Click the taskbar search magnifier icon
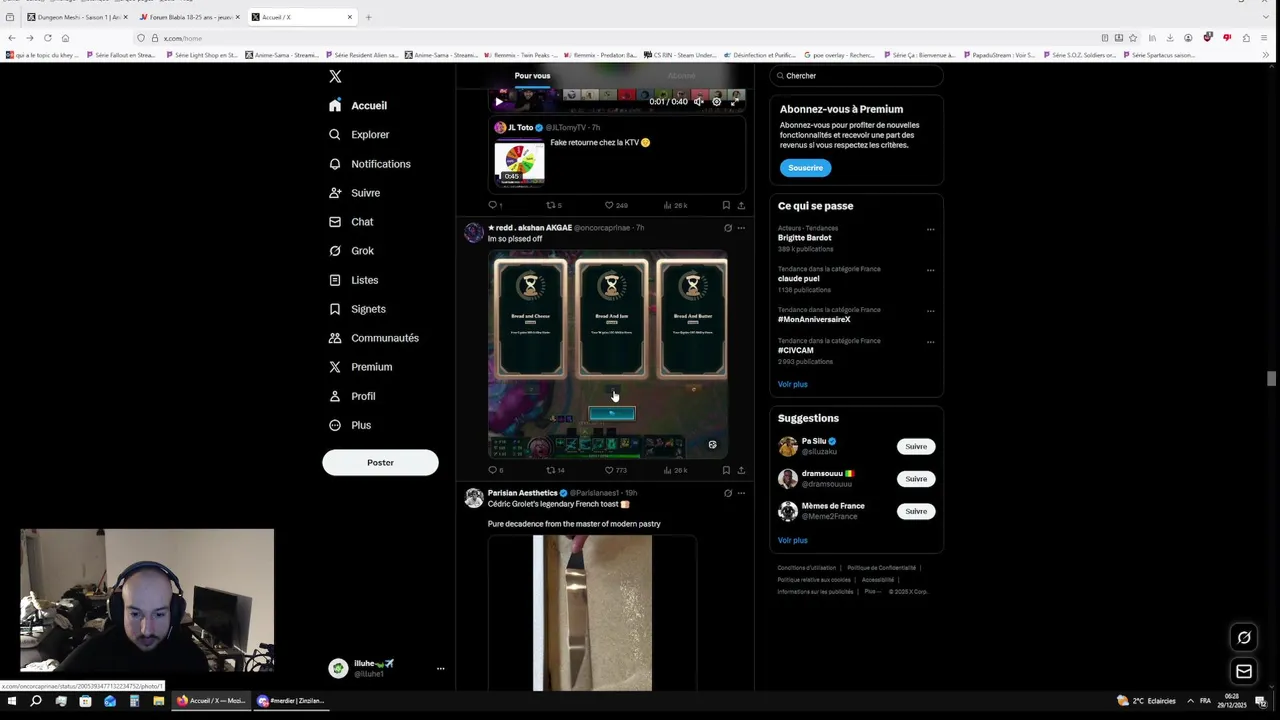The width and height of the screenshot is (1280, 720). coord(35,701)
